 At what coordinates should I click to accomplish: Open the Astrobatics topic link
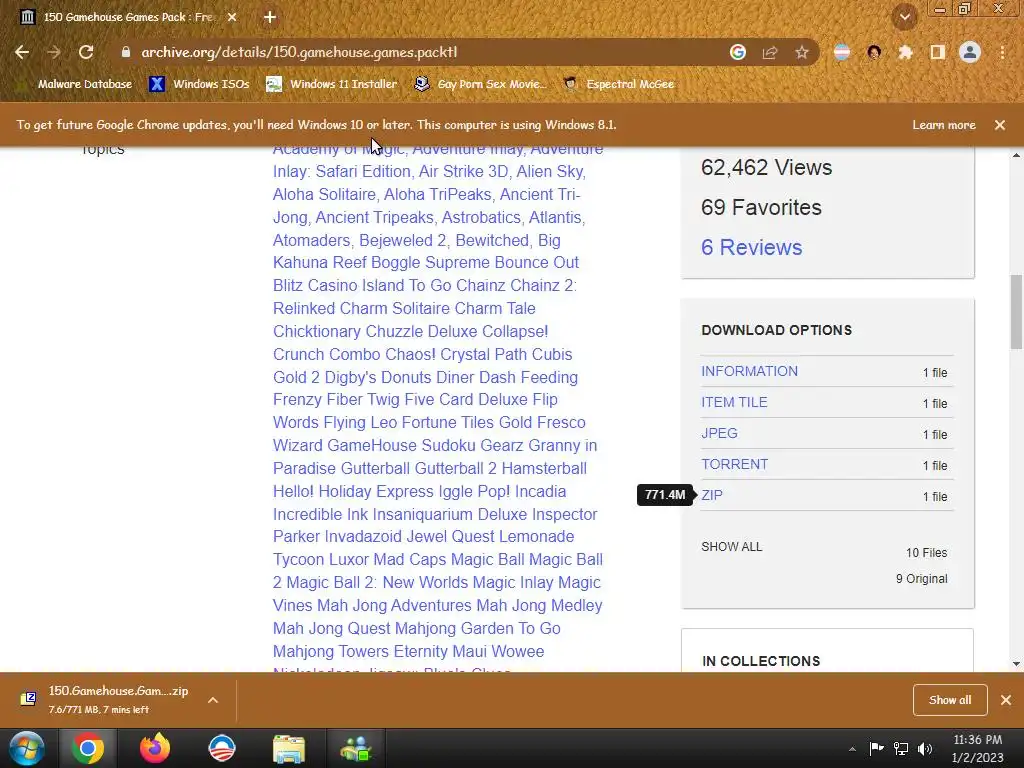pos(480,217)
